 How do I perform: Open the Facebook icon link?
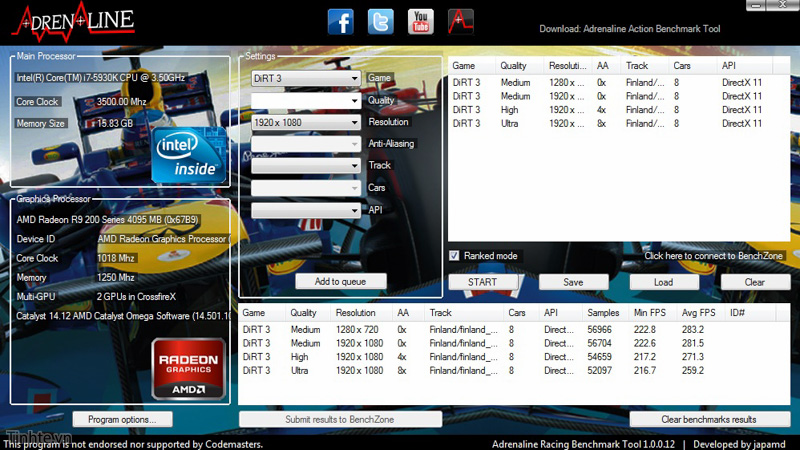point(341,22)
